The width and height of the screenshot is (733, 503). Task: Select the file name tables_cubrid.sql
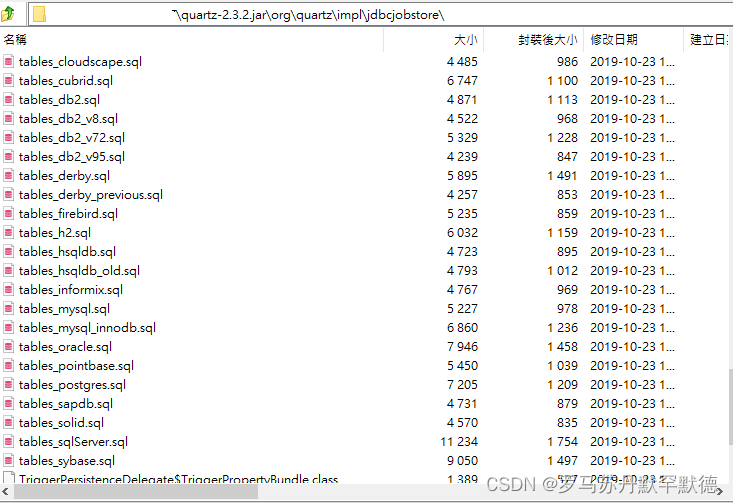click(66, 81)
